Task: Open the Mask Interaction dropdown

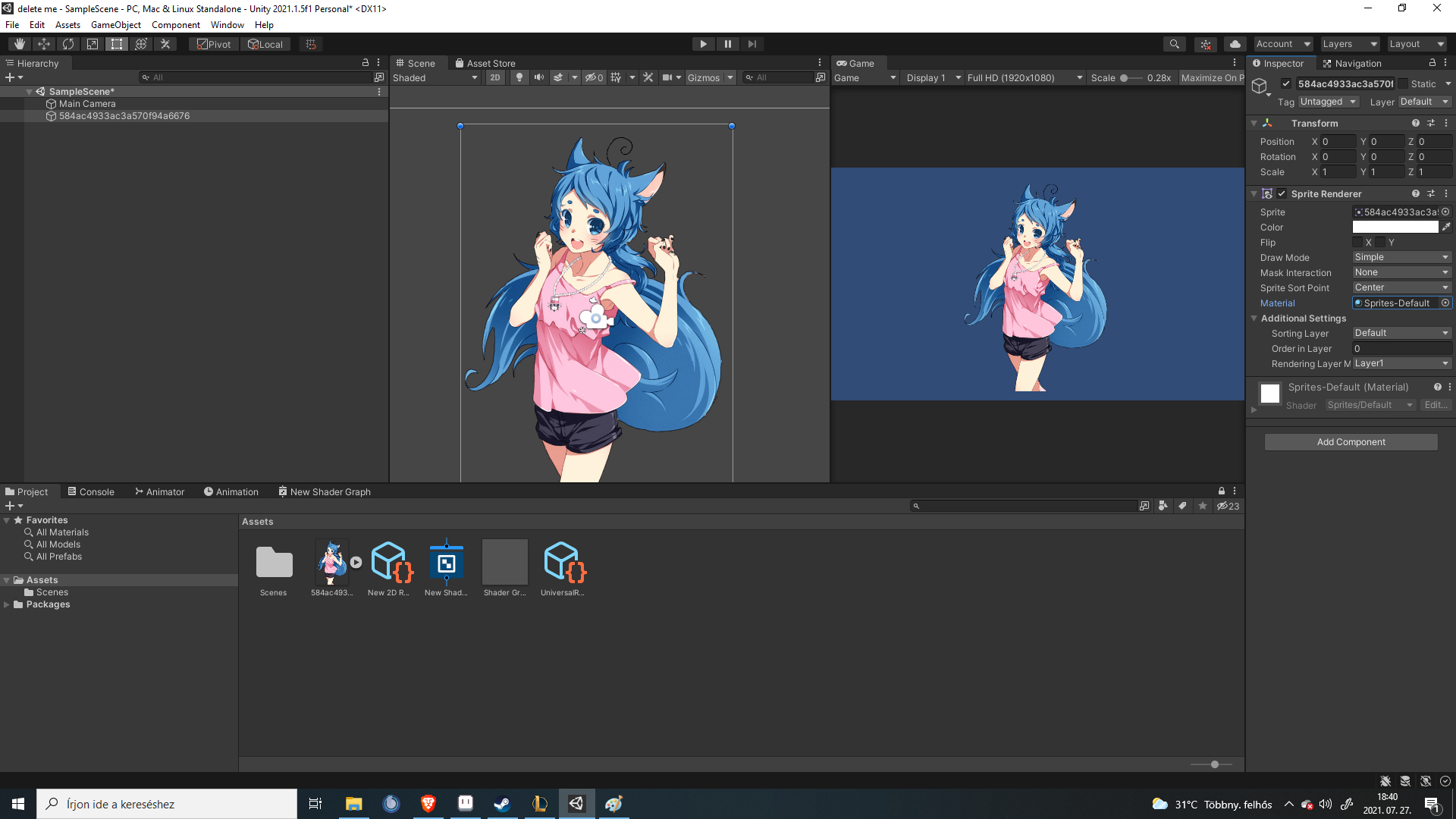Action: click(x=1402, y=272)
